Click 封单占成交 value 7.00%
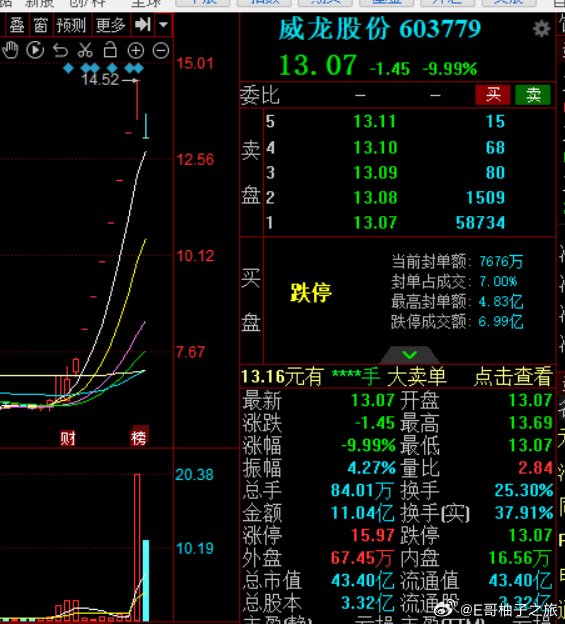The image size is (565, 624). coord(498,282)
